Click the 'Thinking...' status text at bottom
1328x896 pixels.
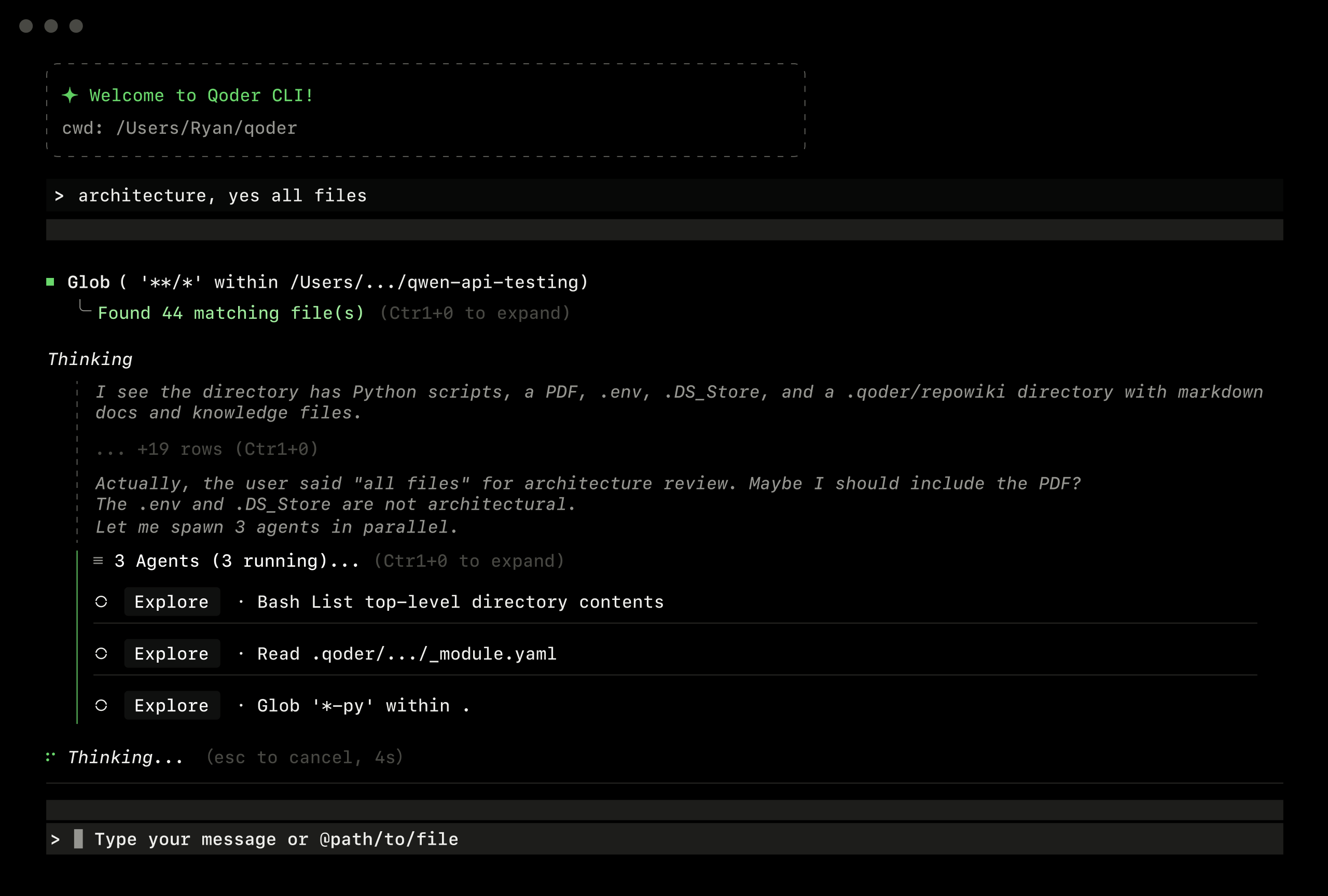coord(126,757)
